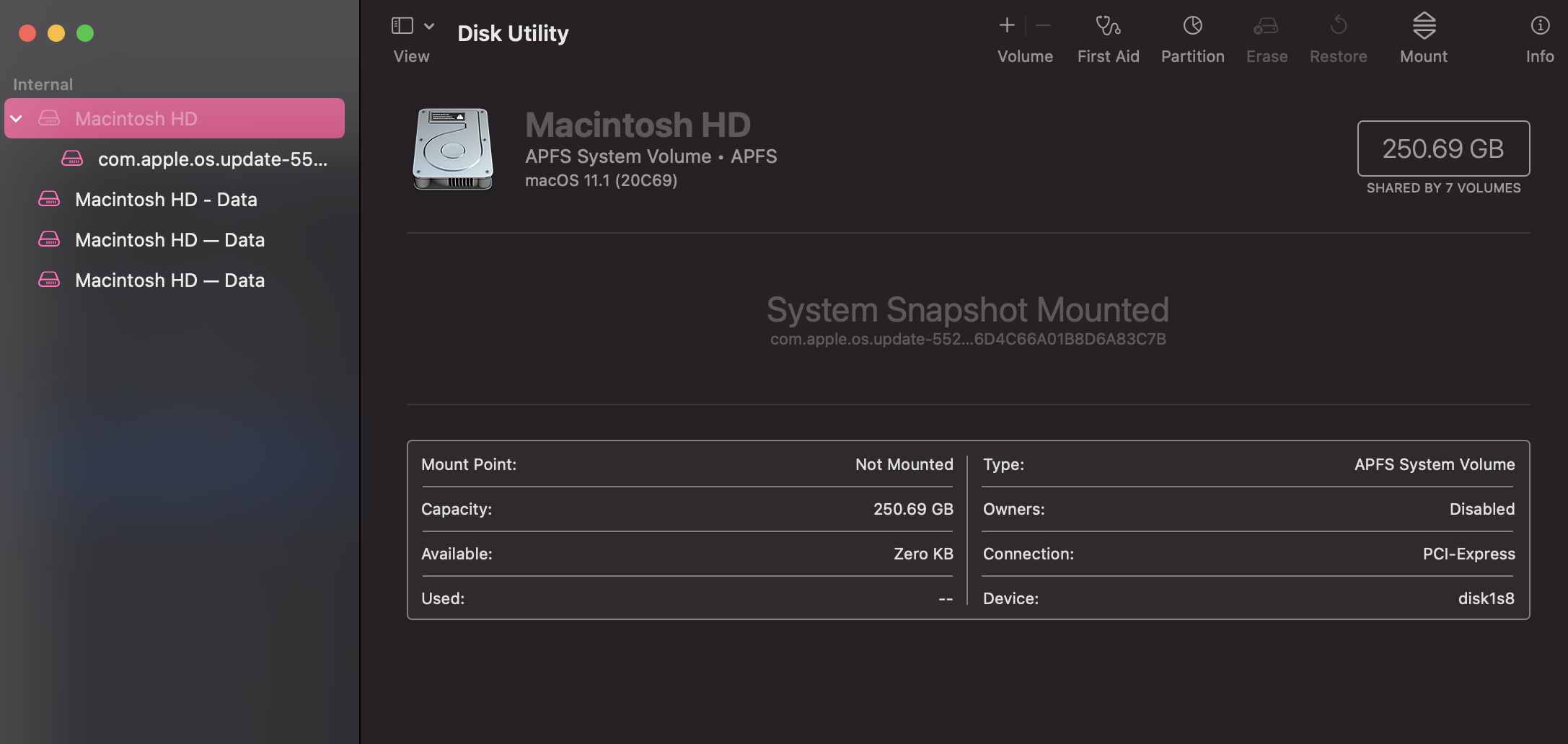This screenshot has height=744, width=1568.
Task: Remove a volume with the minus icon
Action: [1043, 25]
